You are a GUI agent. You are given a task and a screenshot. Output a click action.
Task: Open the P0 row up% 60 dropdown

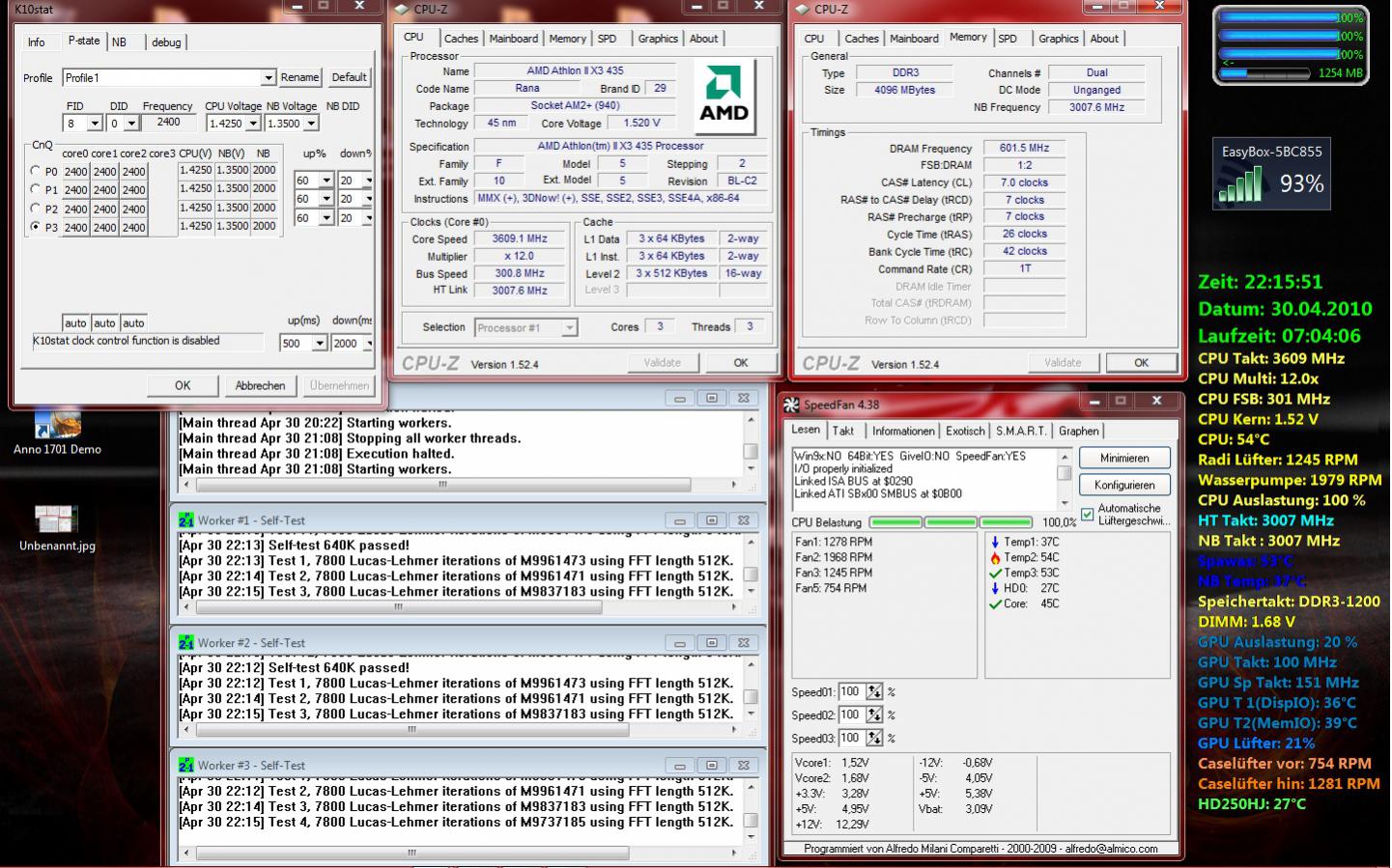click(x=326, y=181)
